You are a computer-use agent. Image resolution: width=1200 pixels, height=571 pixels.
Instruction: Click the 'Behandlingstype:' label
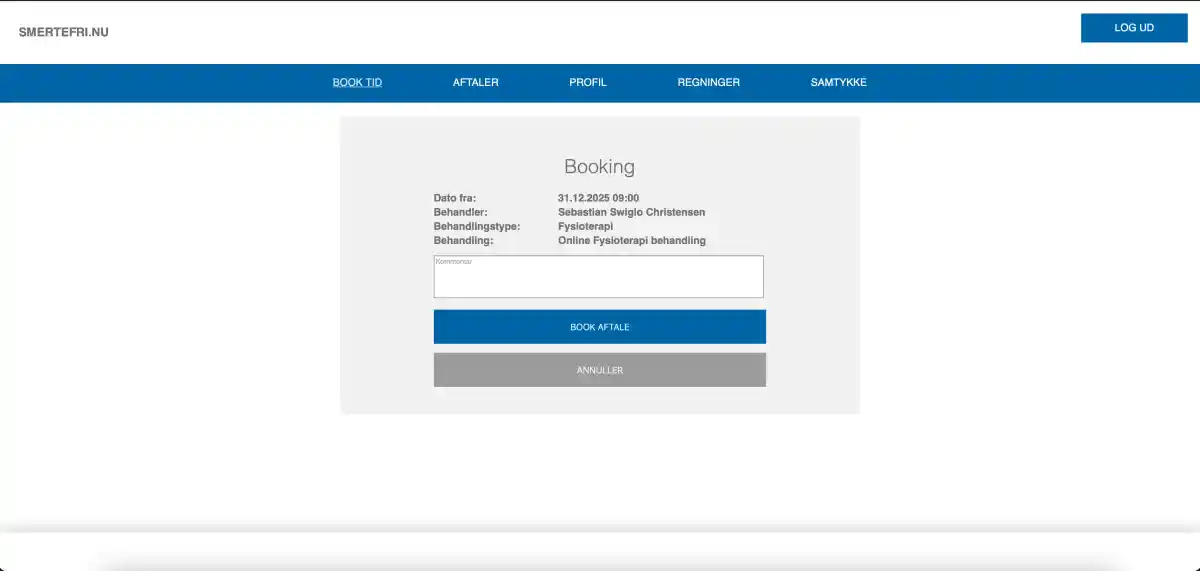[x=477, y=226]
